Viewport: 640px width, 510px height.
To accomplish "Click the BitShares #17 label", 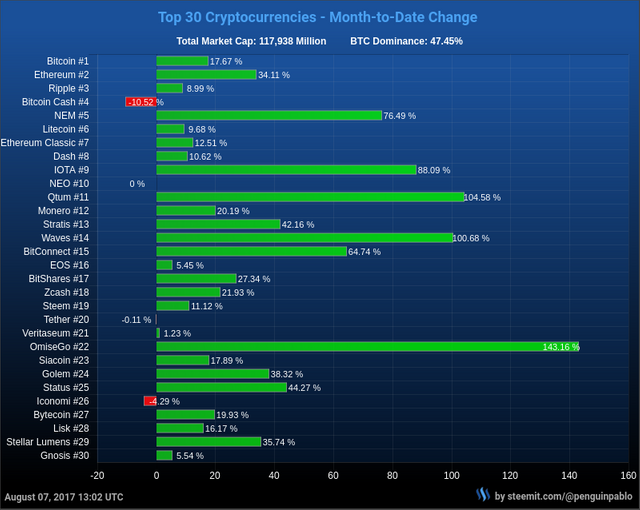I will [59, 279].
